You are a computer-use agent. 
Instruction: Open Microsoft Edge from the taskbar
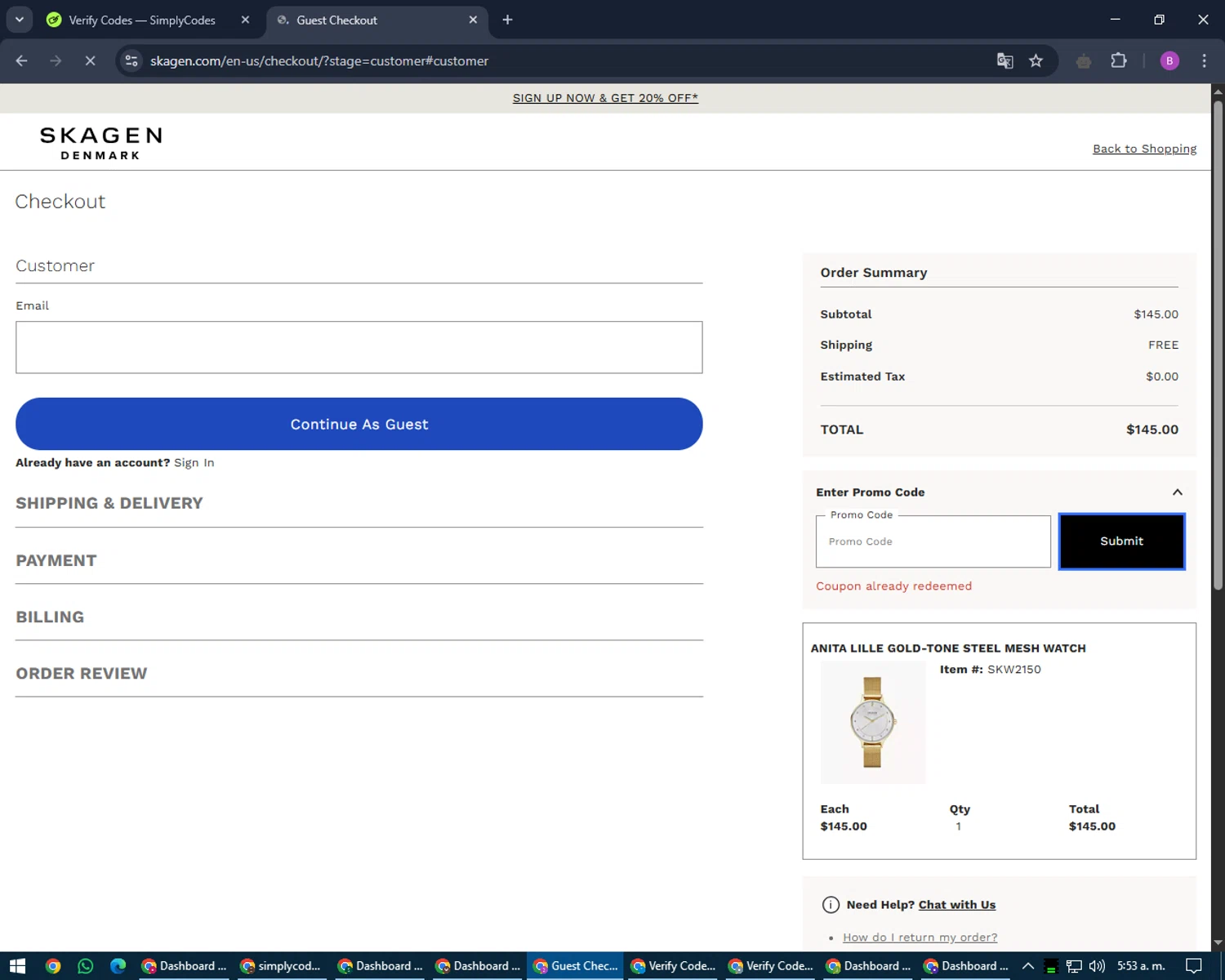pos(118,966)
